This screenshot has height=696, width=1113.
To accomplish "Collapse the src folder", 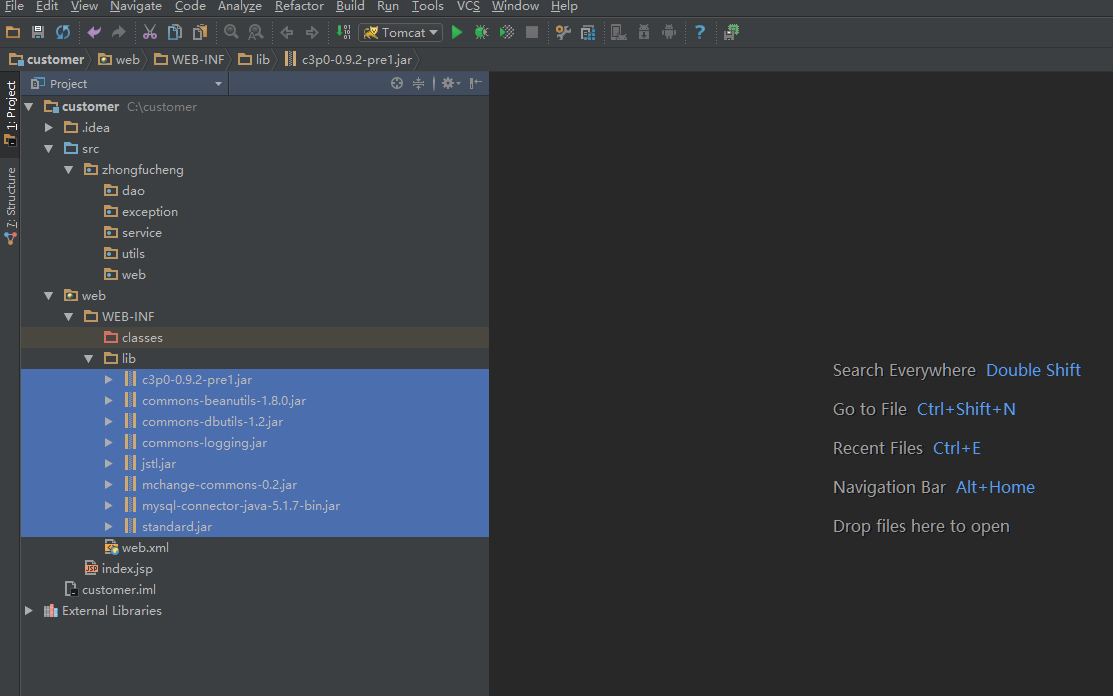I will pos(49,149).
